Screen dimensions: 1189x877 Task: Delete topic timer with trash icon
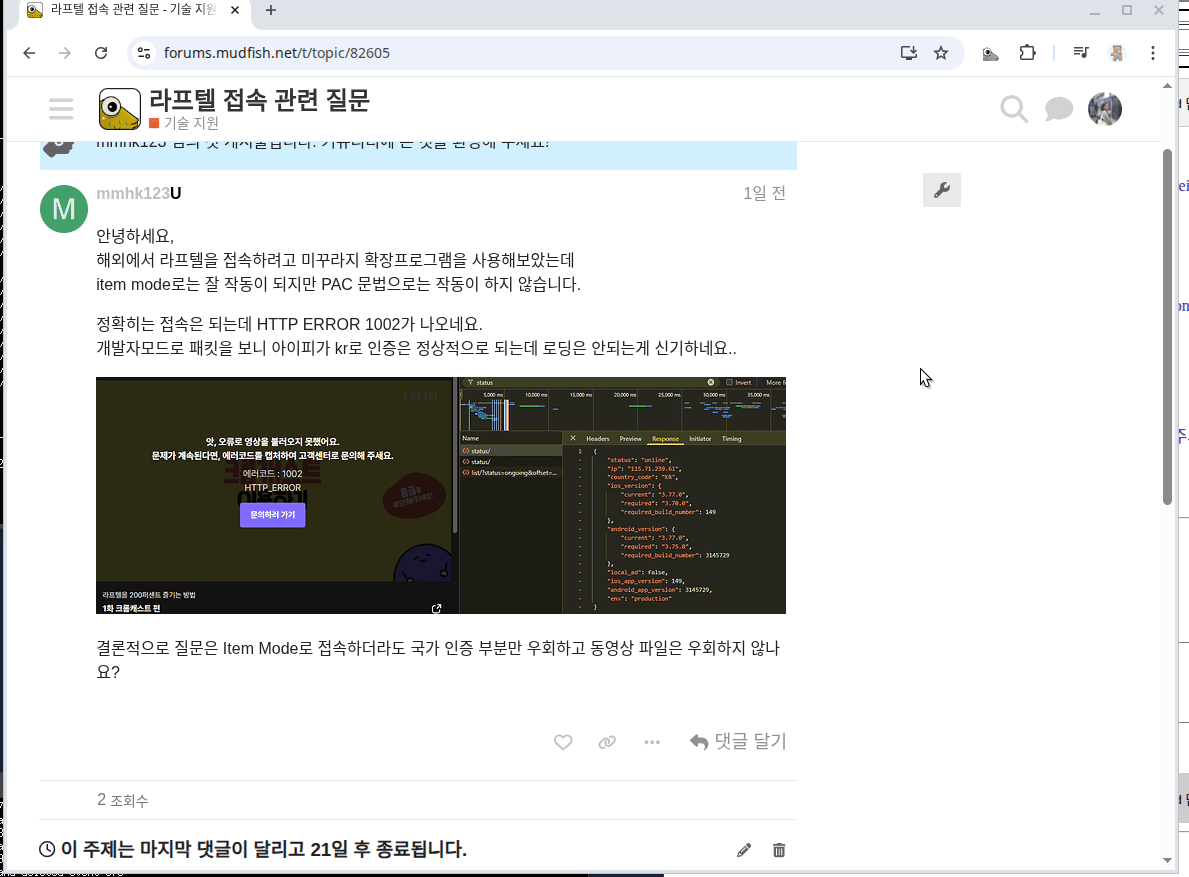[x=779, y=850]
